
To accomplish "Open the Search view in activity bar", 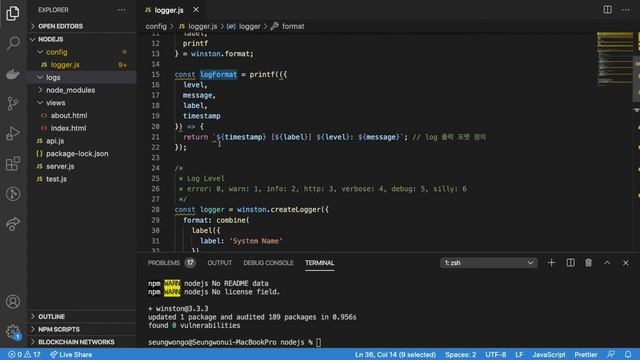I will [x=13, y=43].
